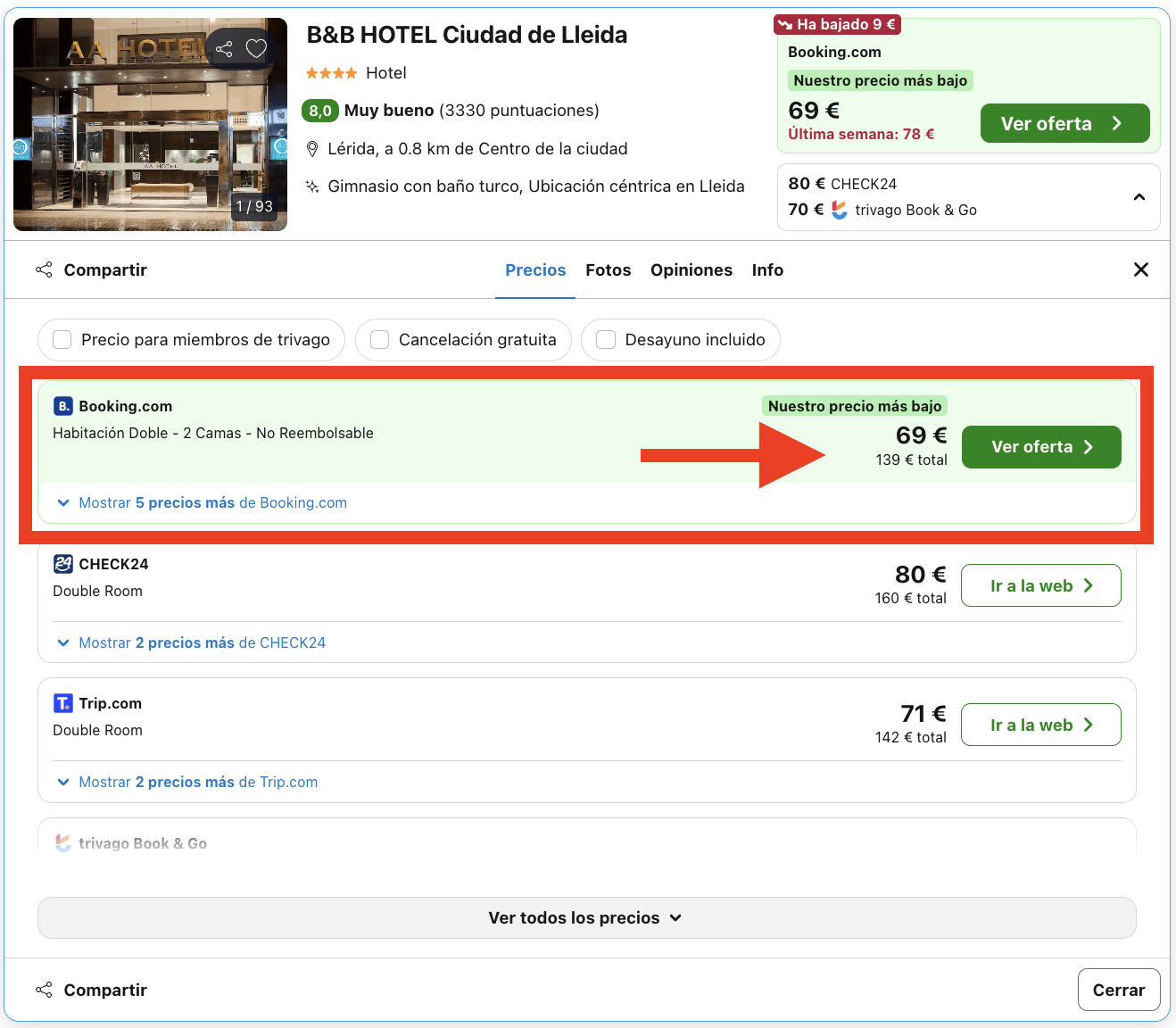This screenshot has width=1176, height=1028.
Task: Select the Booking.com logo icon
Action: click(62, 405)
